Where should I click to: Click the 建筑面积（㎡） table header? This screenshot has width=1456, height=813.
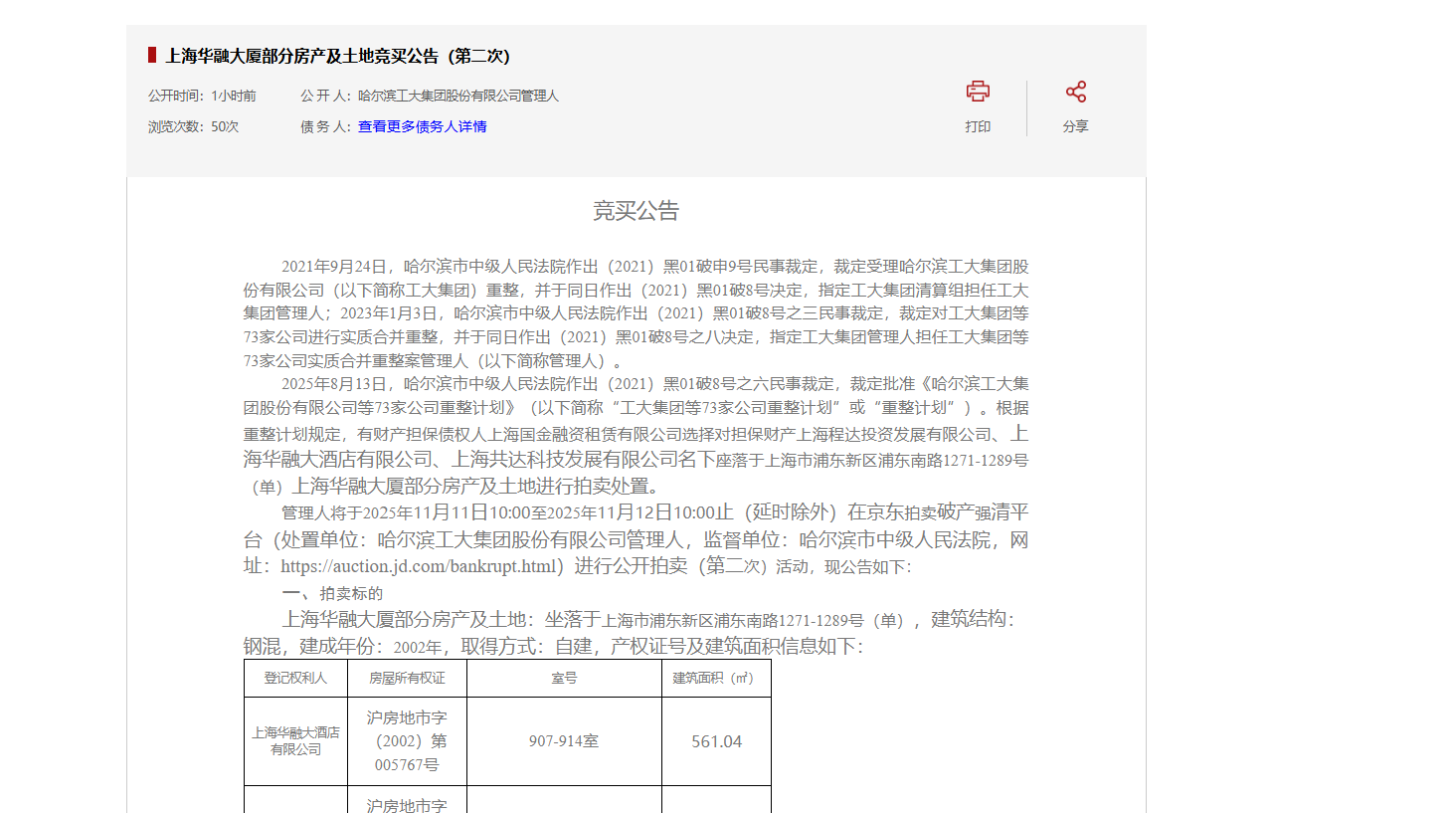(x=716, y=678)
